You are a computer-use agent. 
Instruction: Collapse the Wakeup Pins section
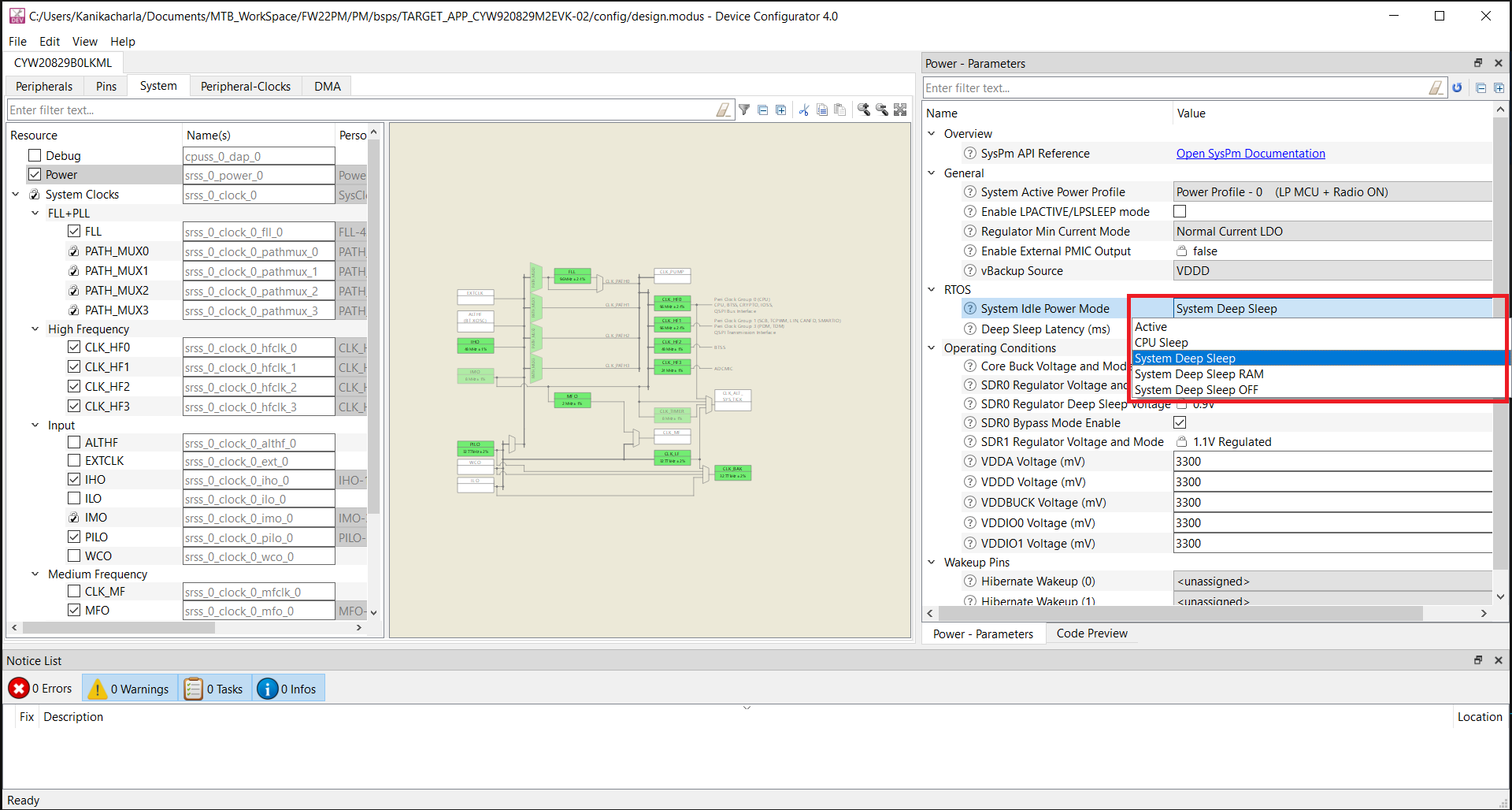tap(932, 562)
